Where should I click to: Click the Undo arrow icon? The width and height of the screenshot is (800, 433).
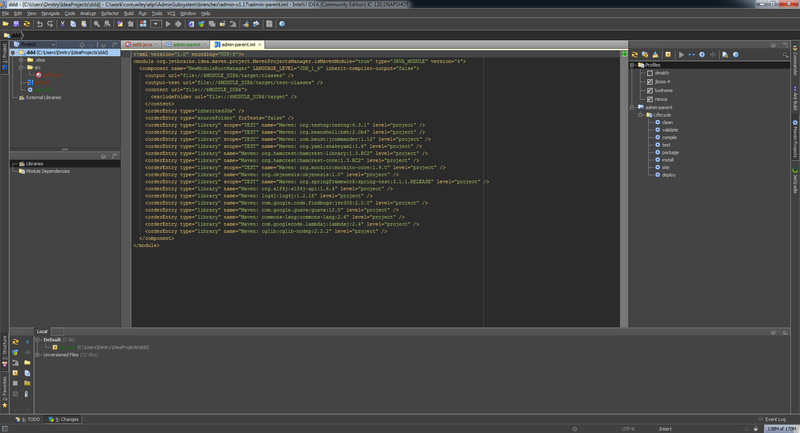[x=39, y=24]
